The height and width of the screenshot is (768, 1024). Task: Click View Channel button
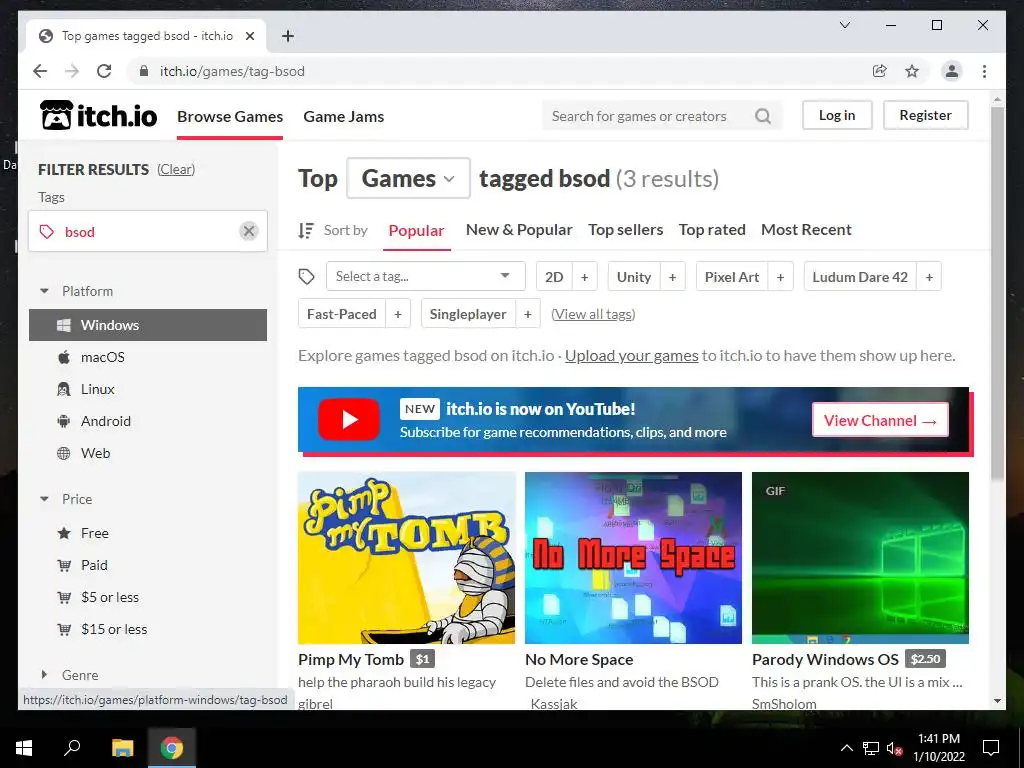point(880,421)
